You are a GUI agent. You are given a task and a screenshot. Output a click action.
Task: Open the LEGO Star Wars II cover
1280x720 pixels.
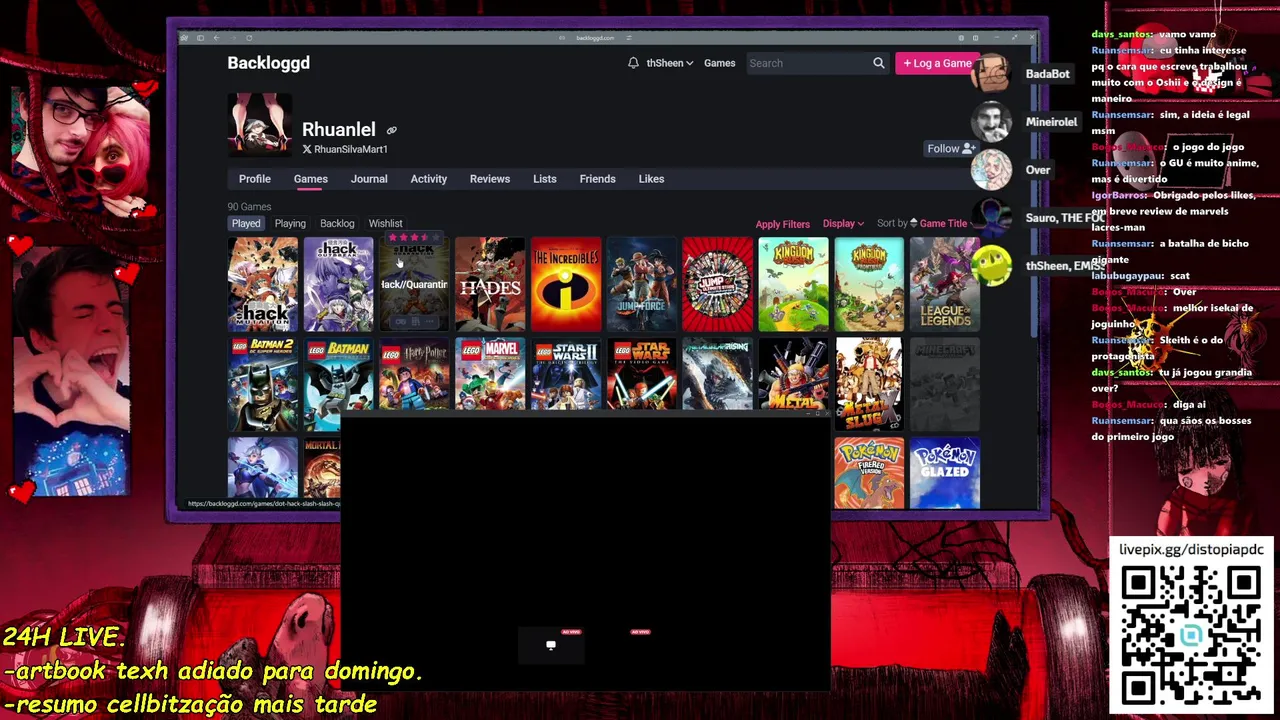coord(566,374)
